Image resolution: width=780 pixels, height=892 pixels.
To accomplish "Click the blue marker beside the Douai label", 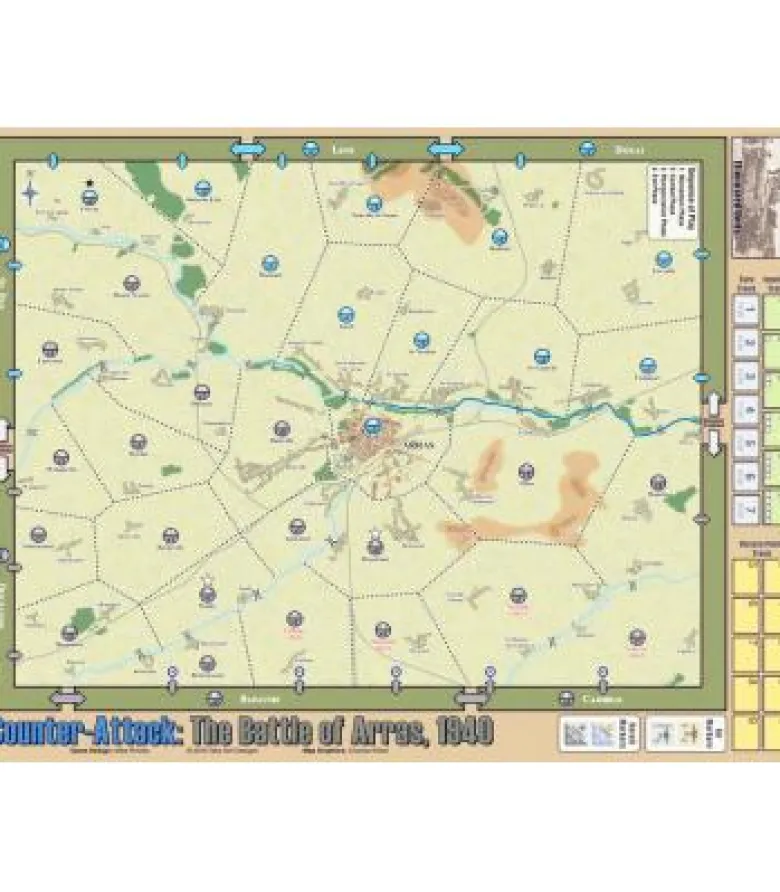I will click(588, 149).
